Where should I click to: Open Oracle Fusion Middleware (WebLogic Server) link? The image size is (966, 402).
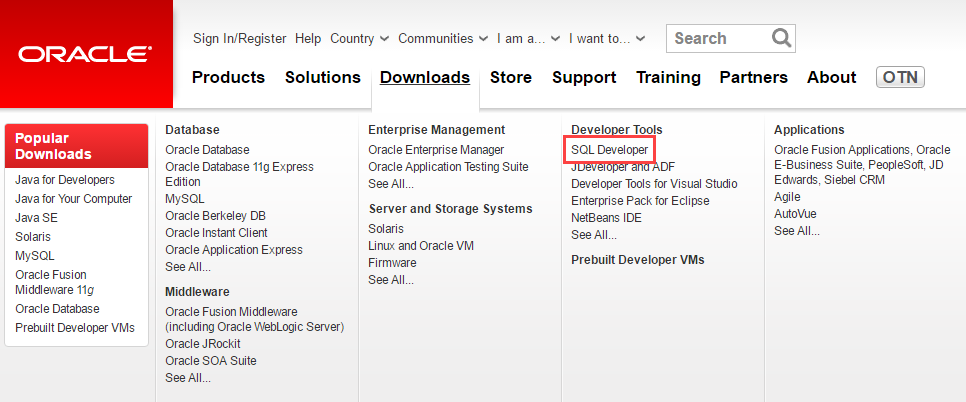(x=254, y=319)
